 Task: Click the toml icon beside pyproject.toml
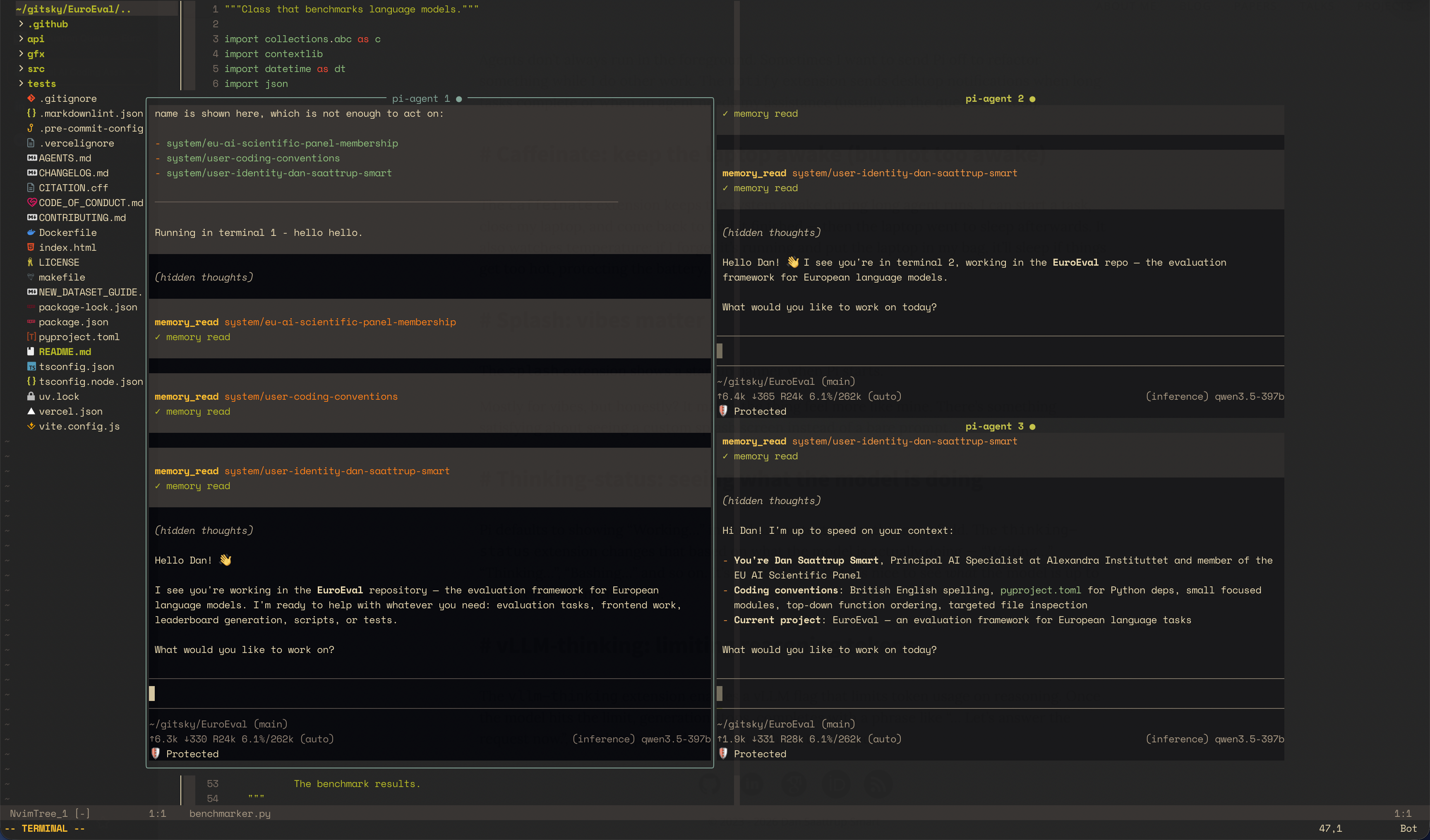coord(31,336)
